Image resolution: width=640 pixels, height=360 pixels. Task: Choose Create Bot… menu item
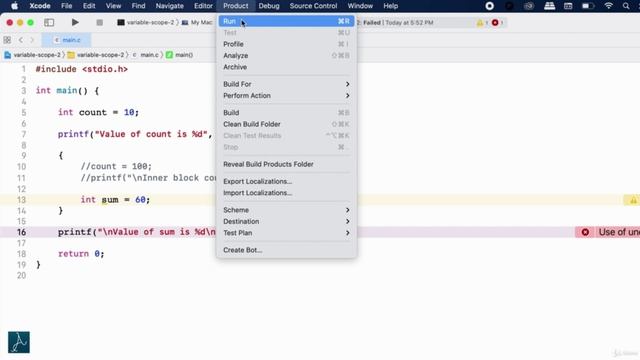pos(286,250)
